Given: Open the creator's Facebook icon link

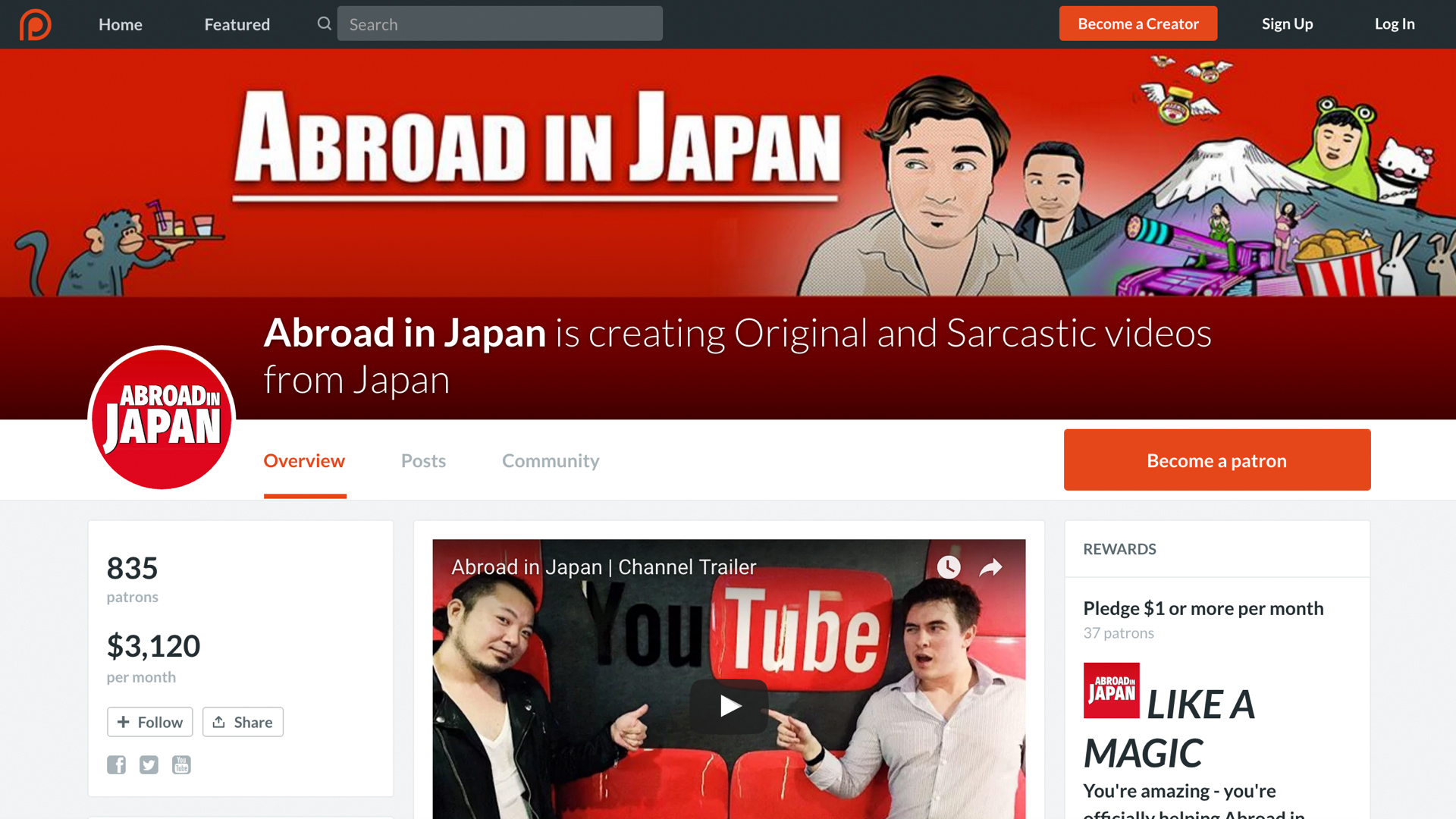Looking at the screenshot, I should (116, 764).
